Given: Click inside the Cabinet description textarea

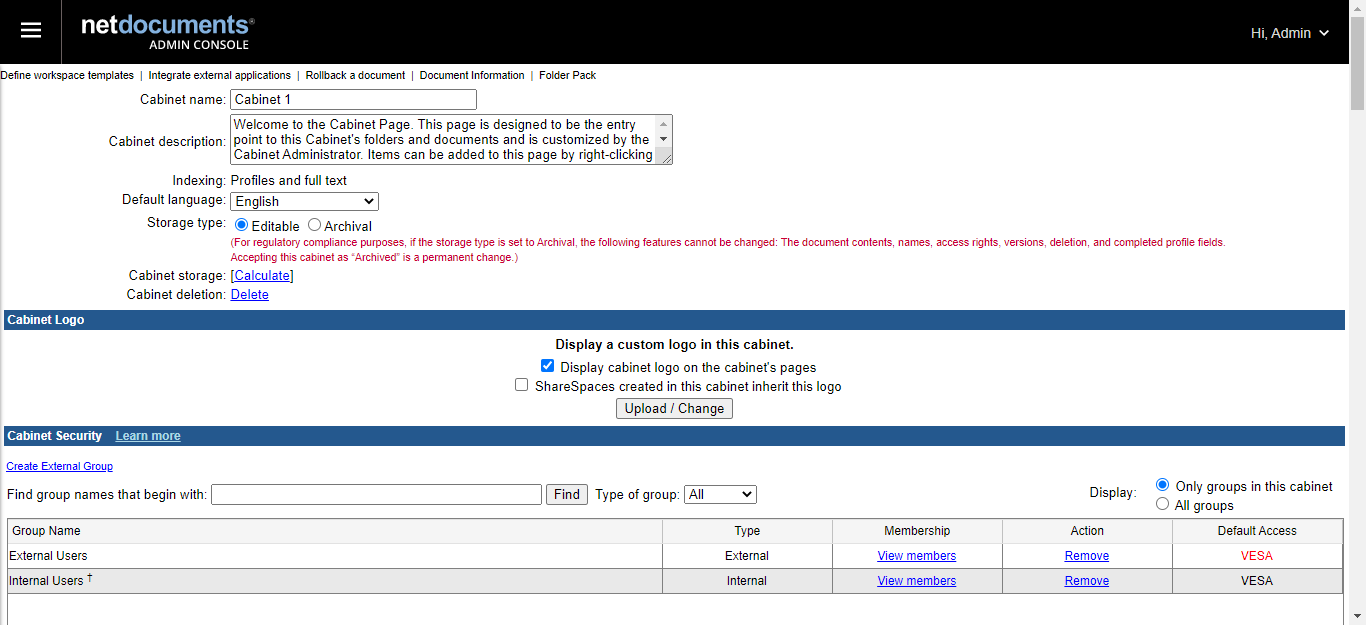Looking at the screenshot, I should coord(443,140).
